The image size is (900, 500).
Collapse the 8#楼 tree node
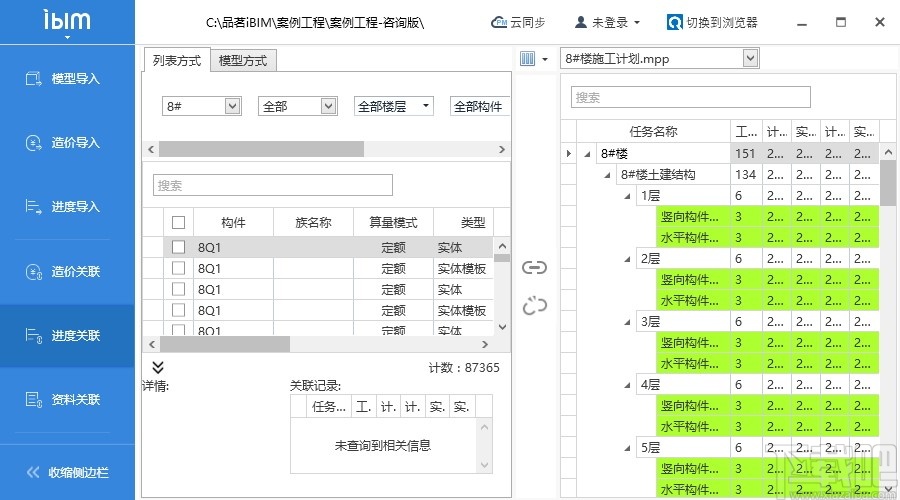coord(587,154)
